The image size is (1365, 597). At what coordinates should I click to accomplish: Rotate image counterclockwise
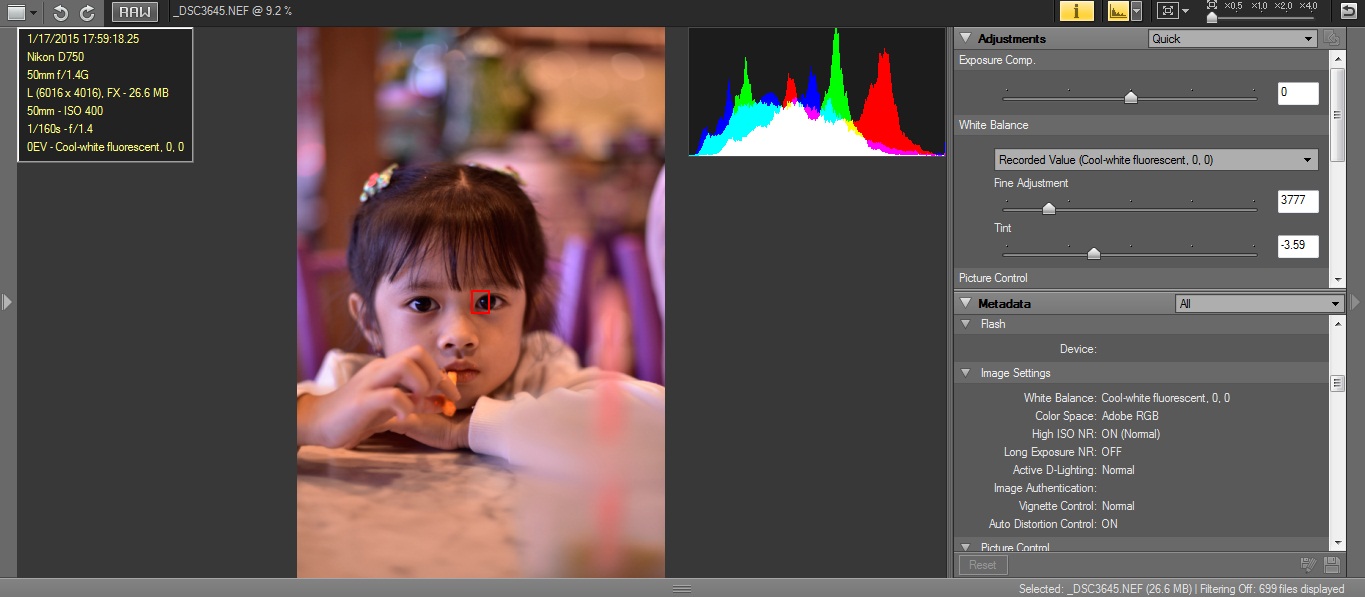coord(61,12)
